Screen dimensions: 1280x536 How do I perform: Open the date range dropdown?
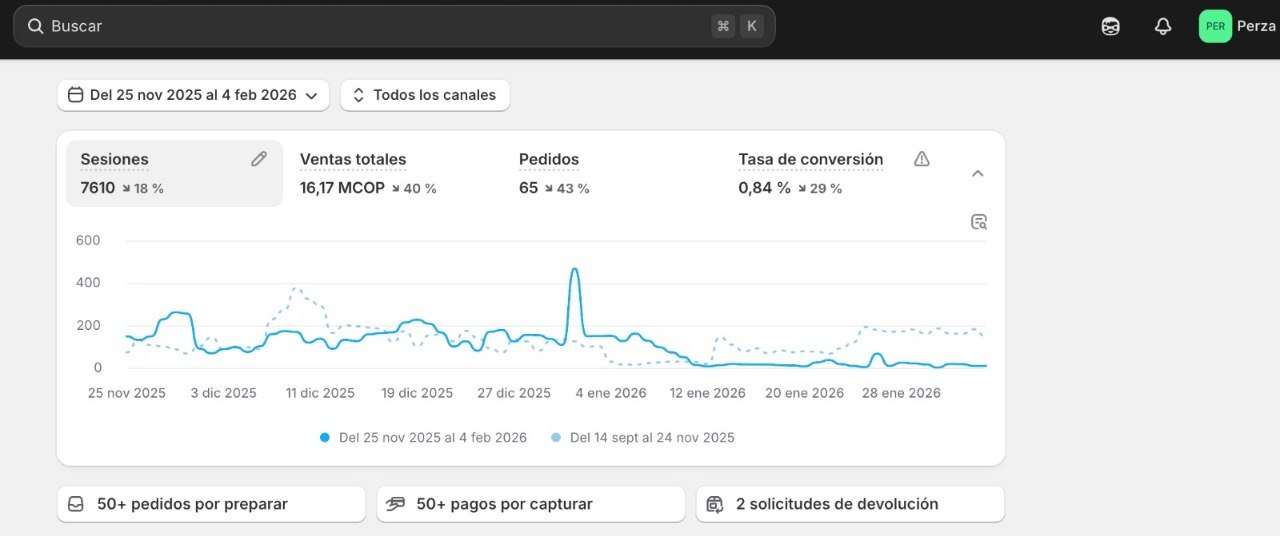pyautogui.click(x=193, y=95)
